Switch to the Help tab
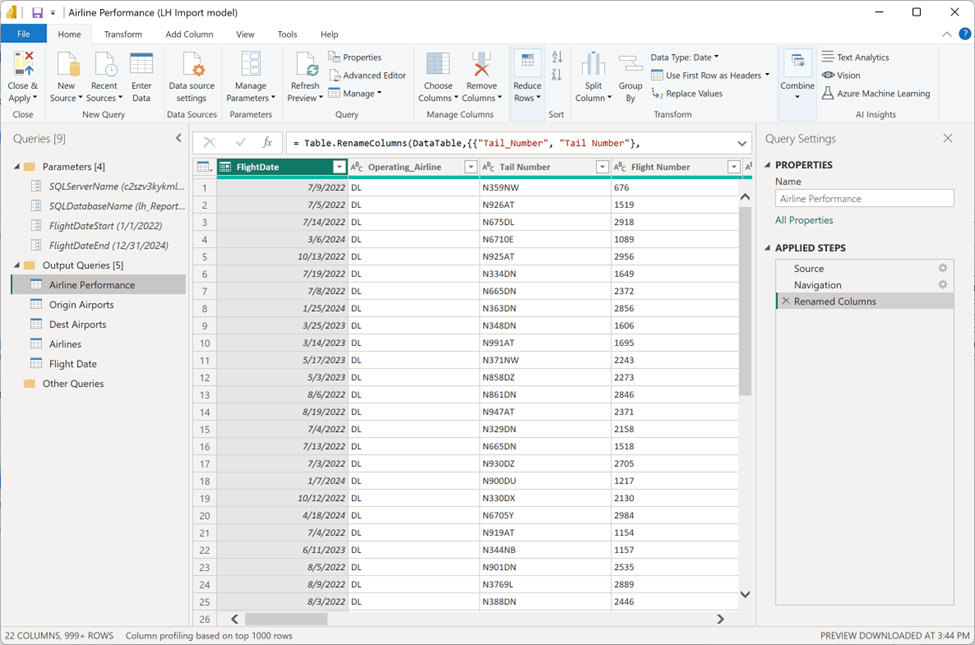This screenshot has height=645, width=975. click(x=329, y=34)
